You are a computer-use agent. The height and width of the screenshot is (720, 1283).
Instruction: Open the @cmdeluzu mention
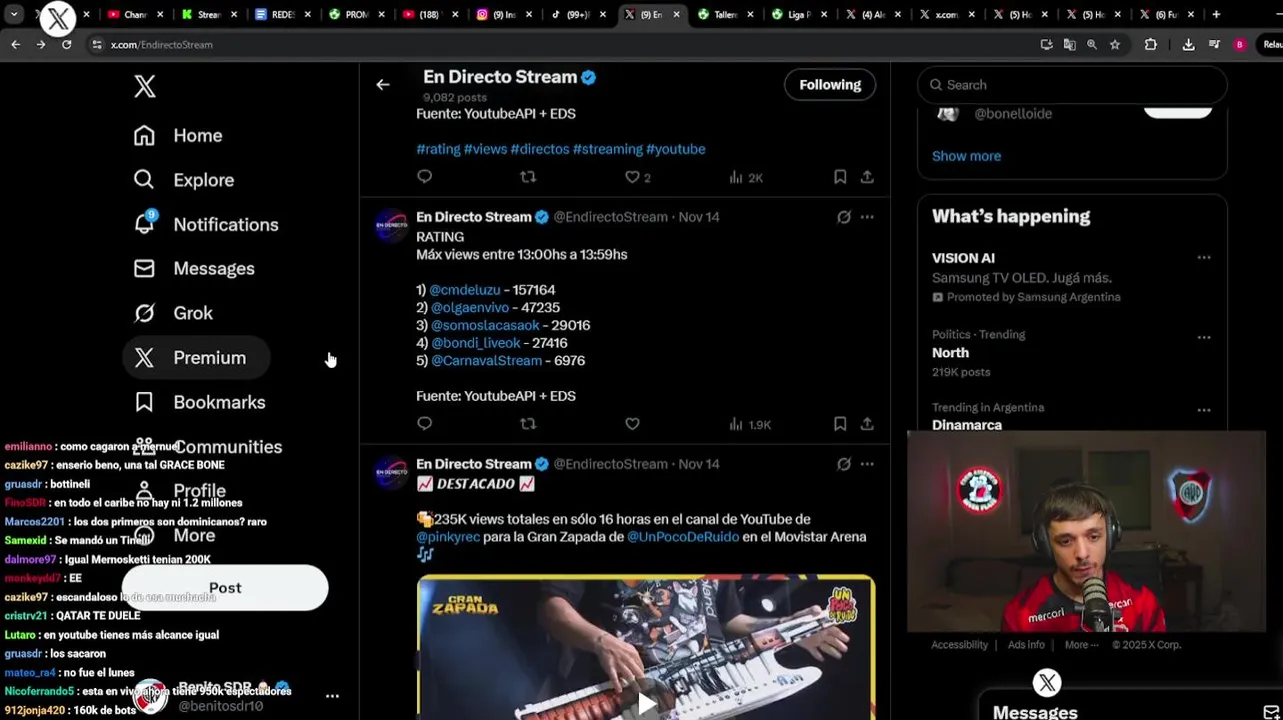[x=465, y=290]
